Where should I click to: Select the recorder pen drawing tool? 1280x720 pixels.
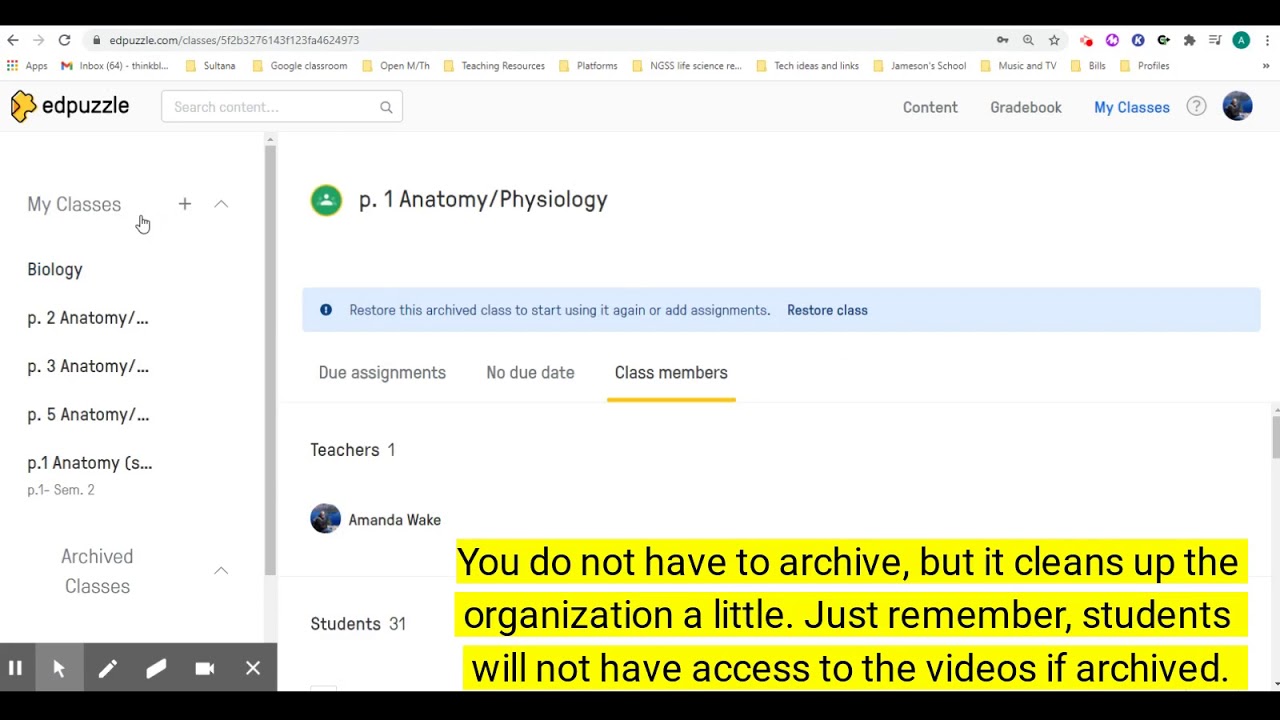(x=108, y=668)
